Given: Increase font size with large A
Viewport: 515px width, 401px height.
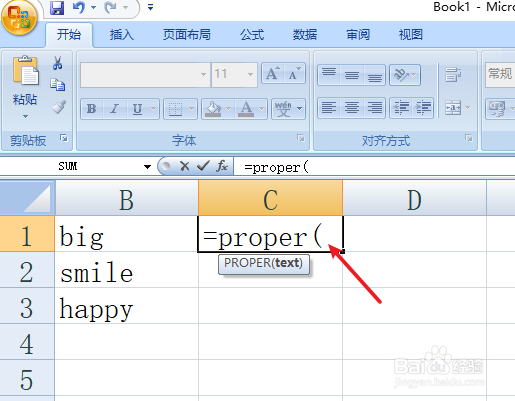Looking at the screenshot, I should click(x=273, y=73).
